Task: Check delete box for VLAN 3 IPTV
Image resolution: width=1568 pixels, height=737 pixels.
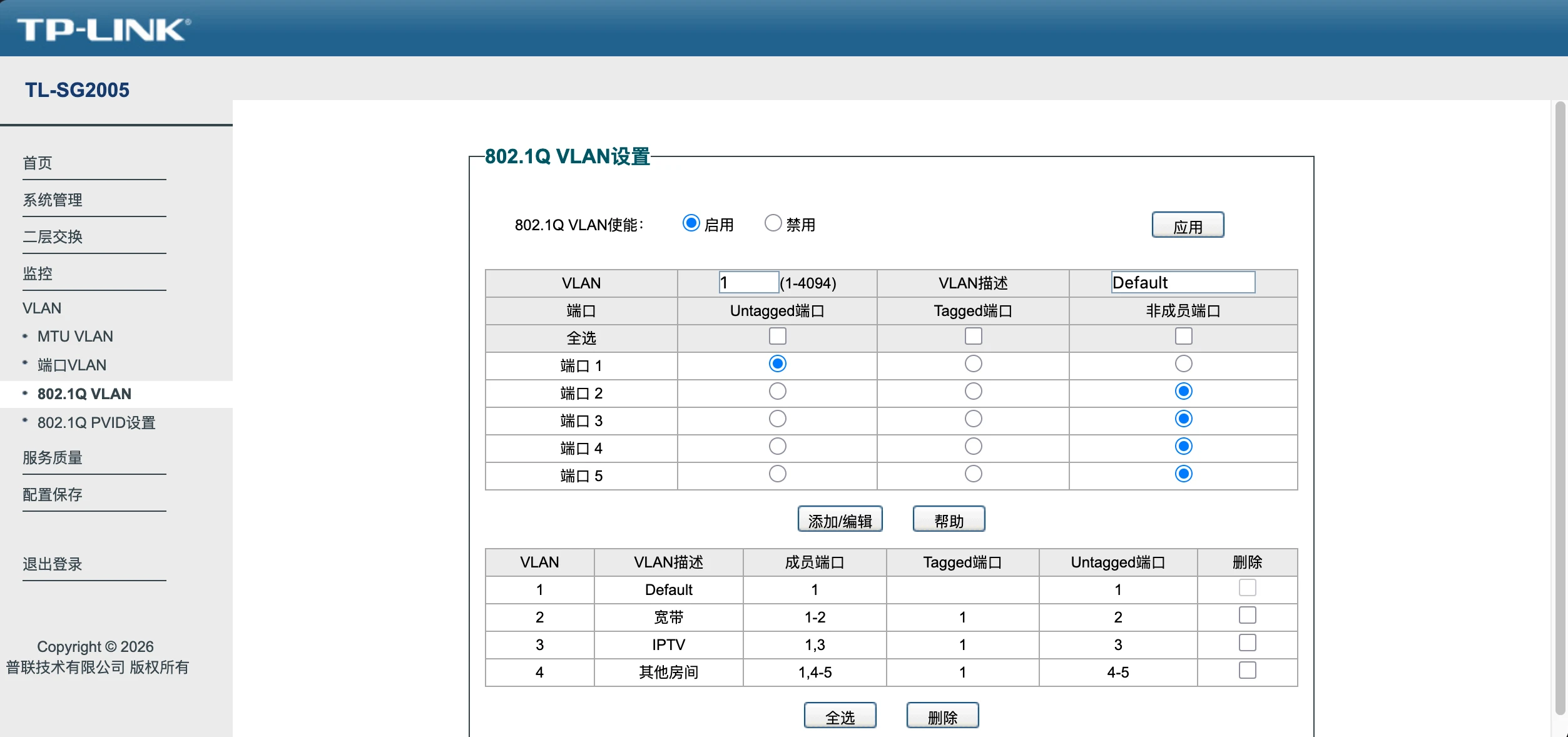Action: point(1247,643)
